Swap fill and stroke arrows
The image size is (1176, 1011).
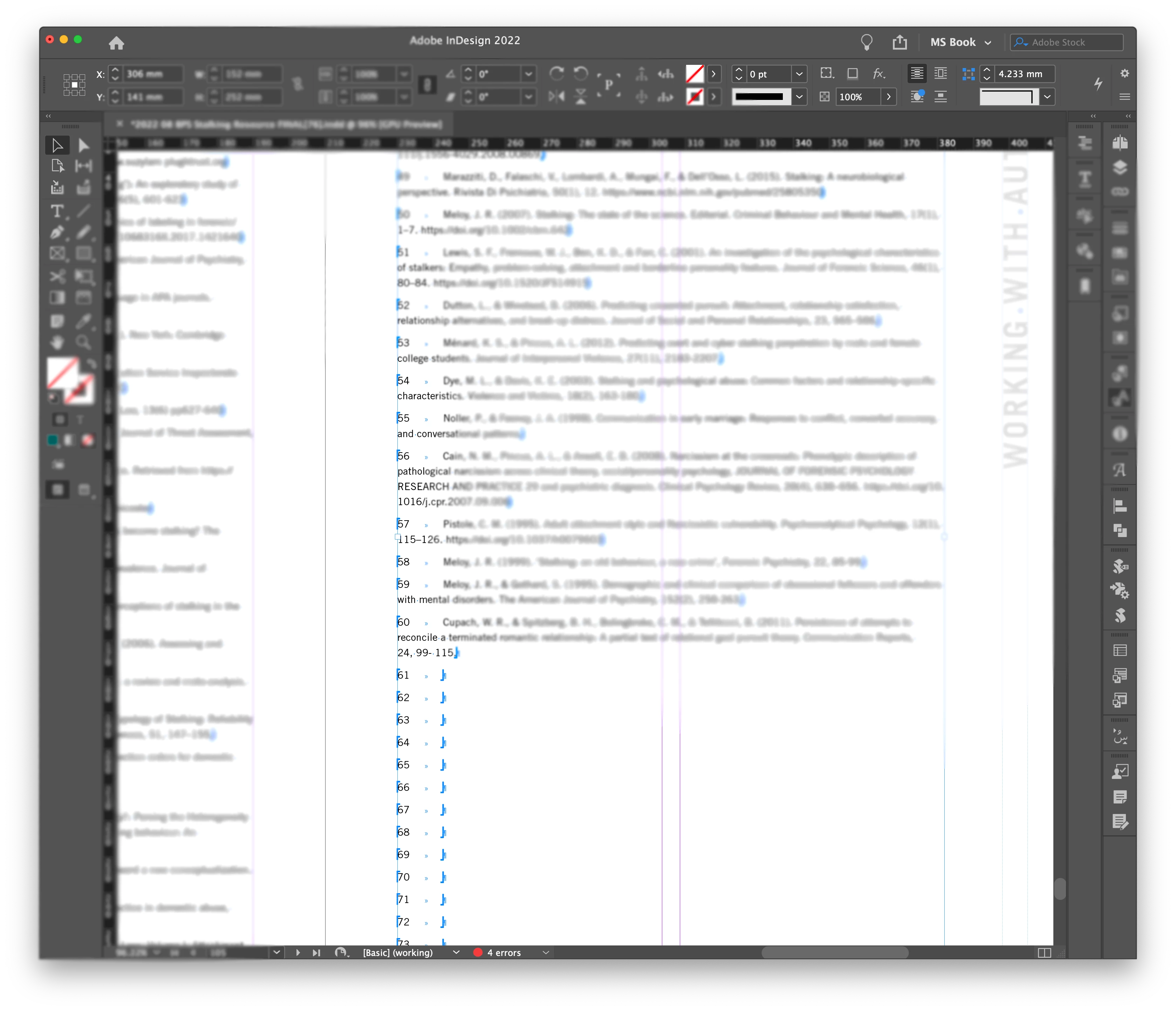click(91, 363)
